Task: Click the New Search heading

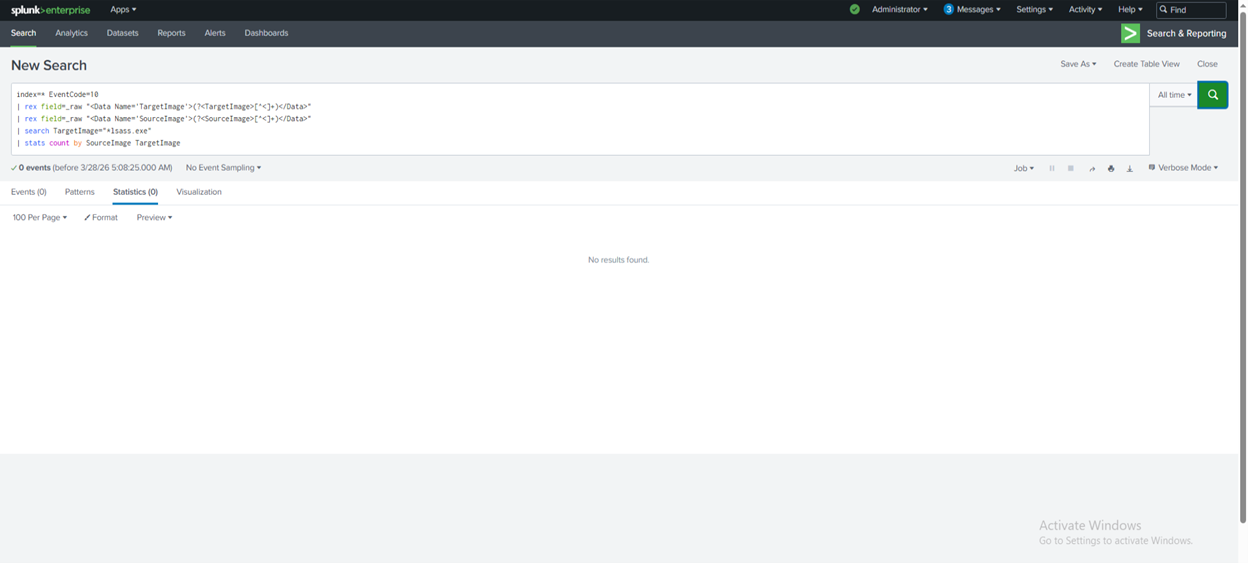Action: coord(49,65)
